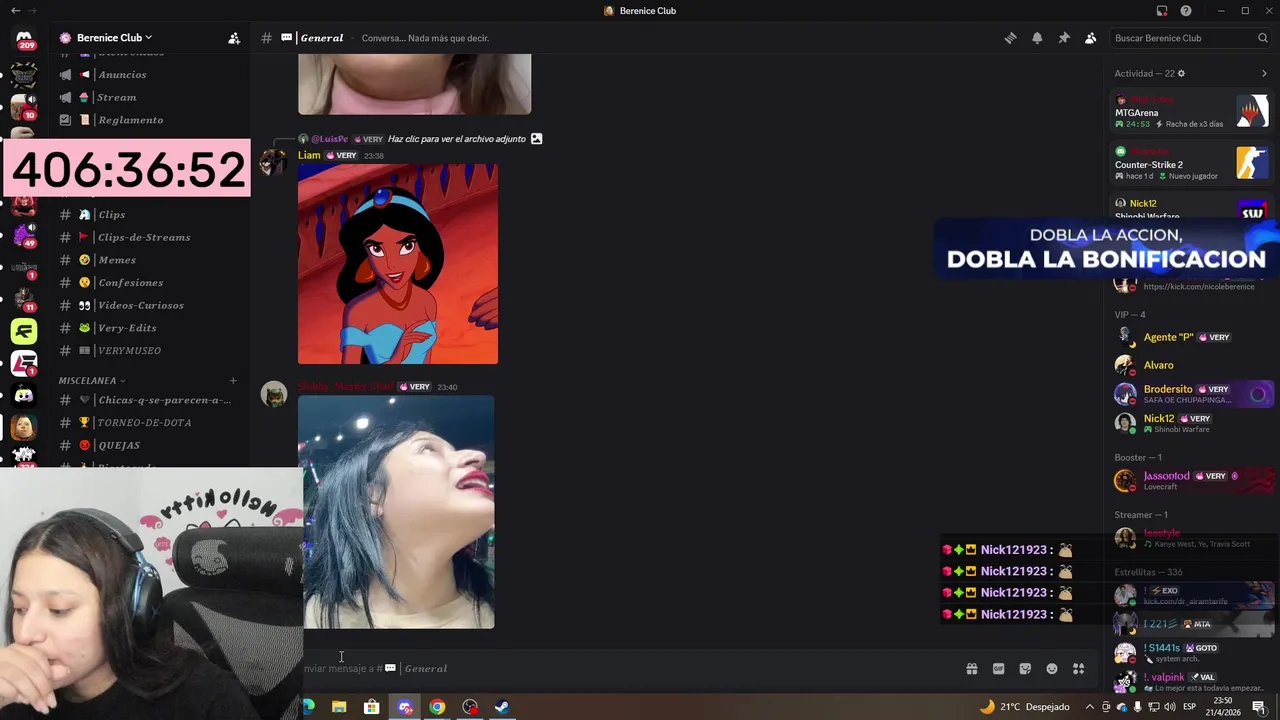This screenshot has height=720, width=1280.
Task: Open the gift icon in message bar
Action: (971, 669)
